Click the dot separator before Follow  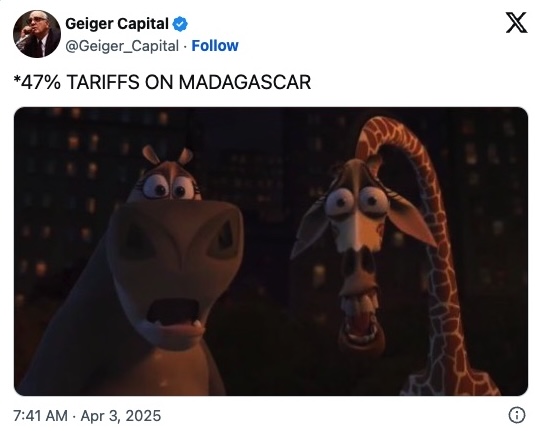[185, 46]
